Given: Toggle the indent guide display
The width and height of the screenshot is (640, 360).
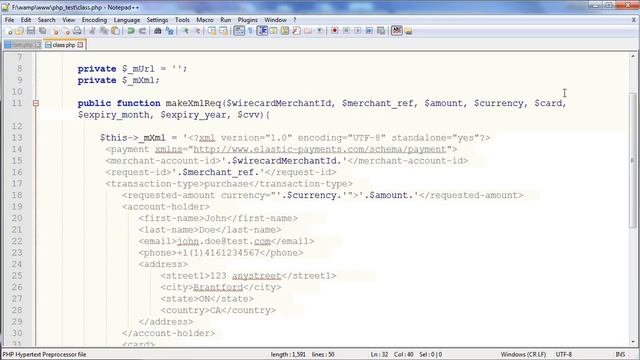Looking at the screenshot, I should 262,31.
